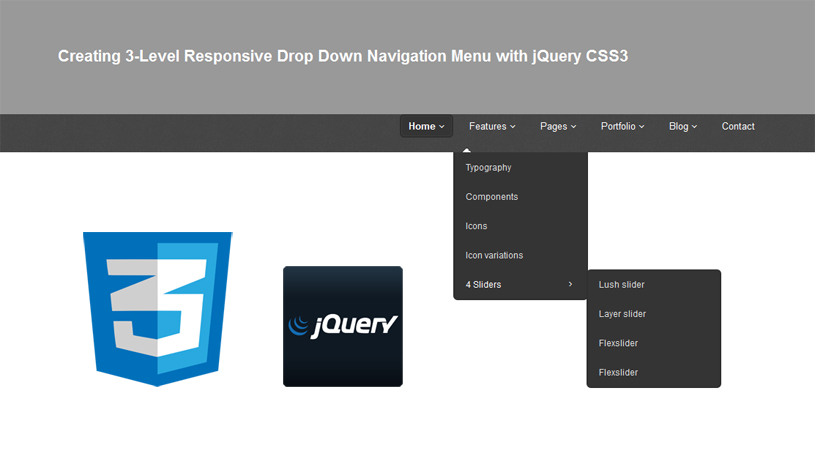
Task: Expand the Features dropdown menu
Action: tap(492, 126)
